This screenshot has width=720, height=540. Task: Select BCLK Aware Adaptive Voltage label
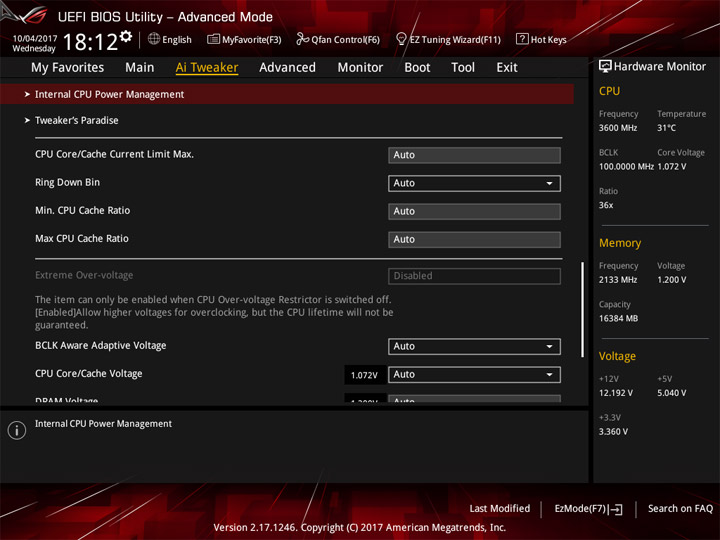(x=101, y=345)
